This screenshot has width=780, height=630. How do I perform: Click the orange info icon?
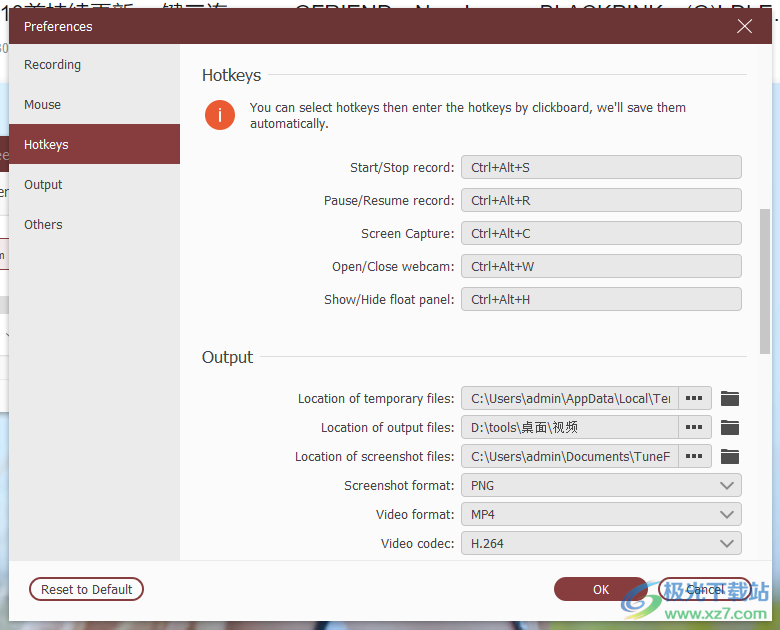point(220,115)
